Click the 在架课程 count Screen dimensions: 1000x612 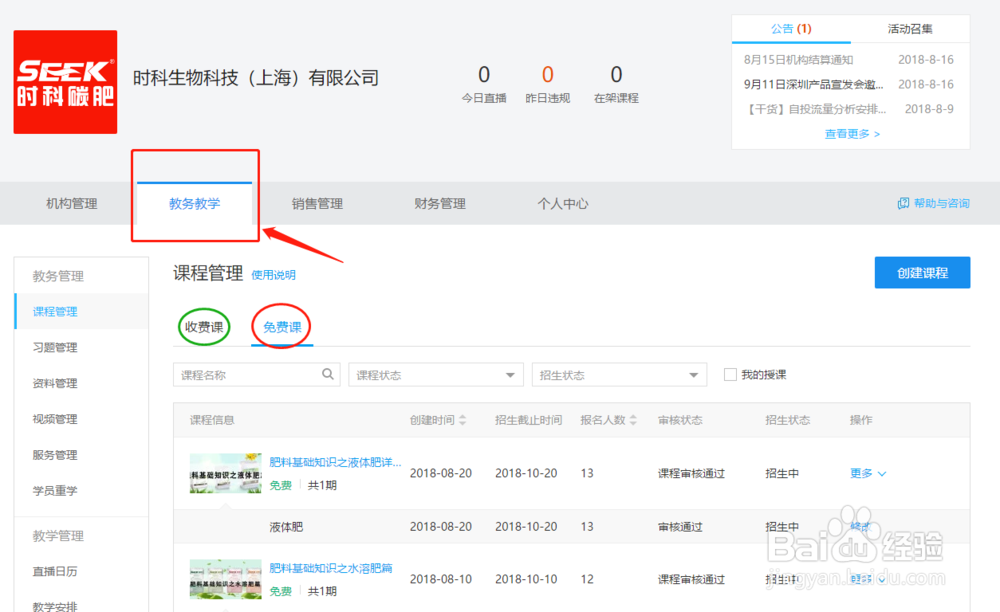[616, 75]
